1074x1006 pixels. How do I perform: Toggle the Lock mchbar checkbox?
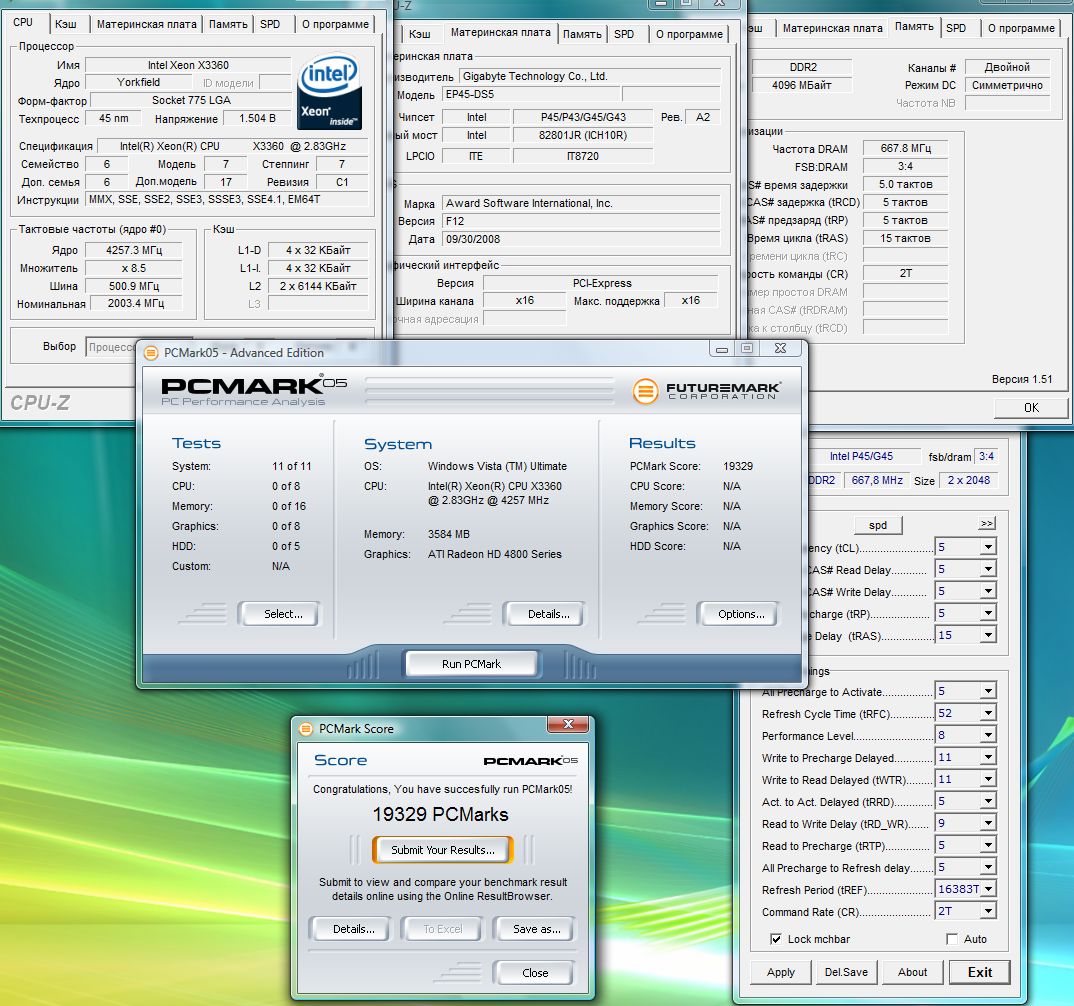775,939
